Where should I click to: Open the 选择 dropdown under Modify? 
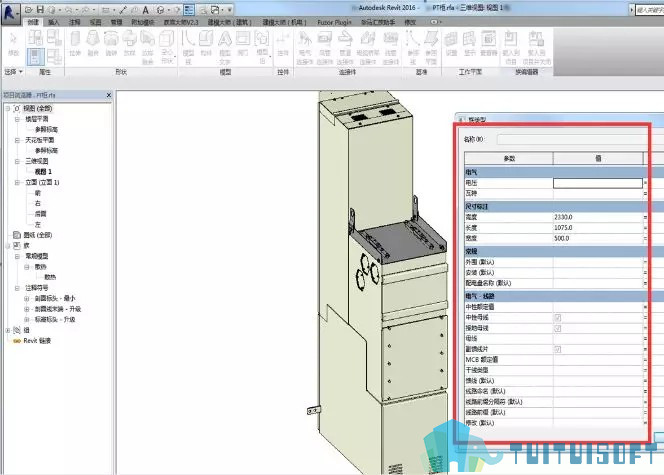pos(13,72)
